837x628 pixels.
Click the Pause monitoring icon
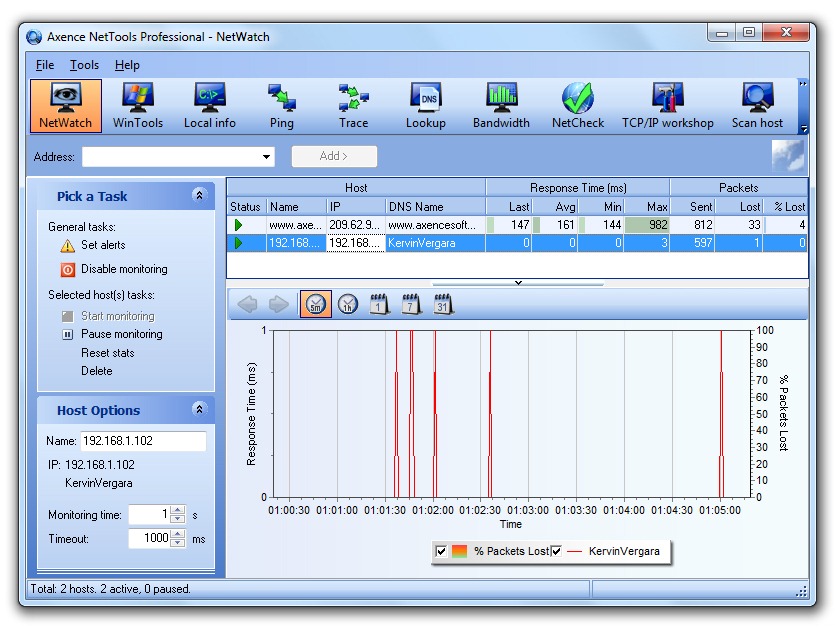[x=68, y=335]
